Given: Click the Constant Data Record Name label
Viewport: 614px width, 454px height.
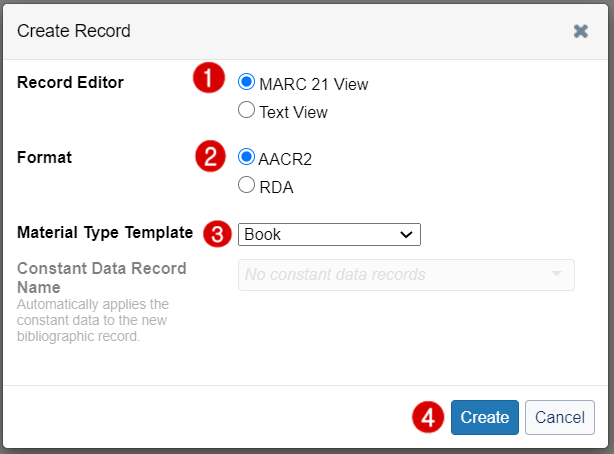Looking at the screenshot, I should click(x=102, y=278).
